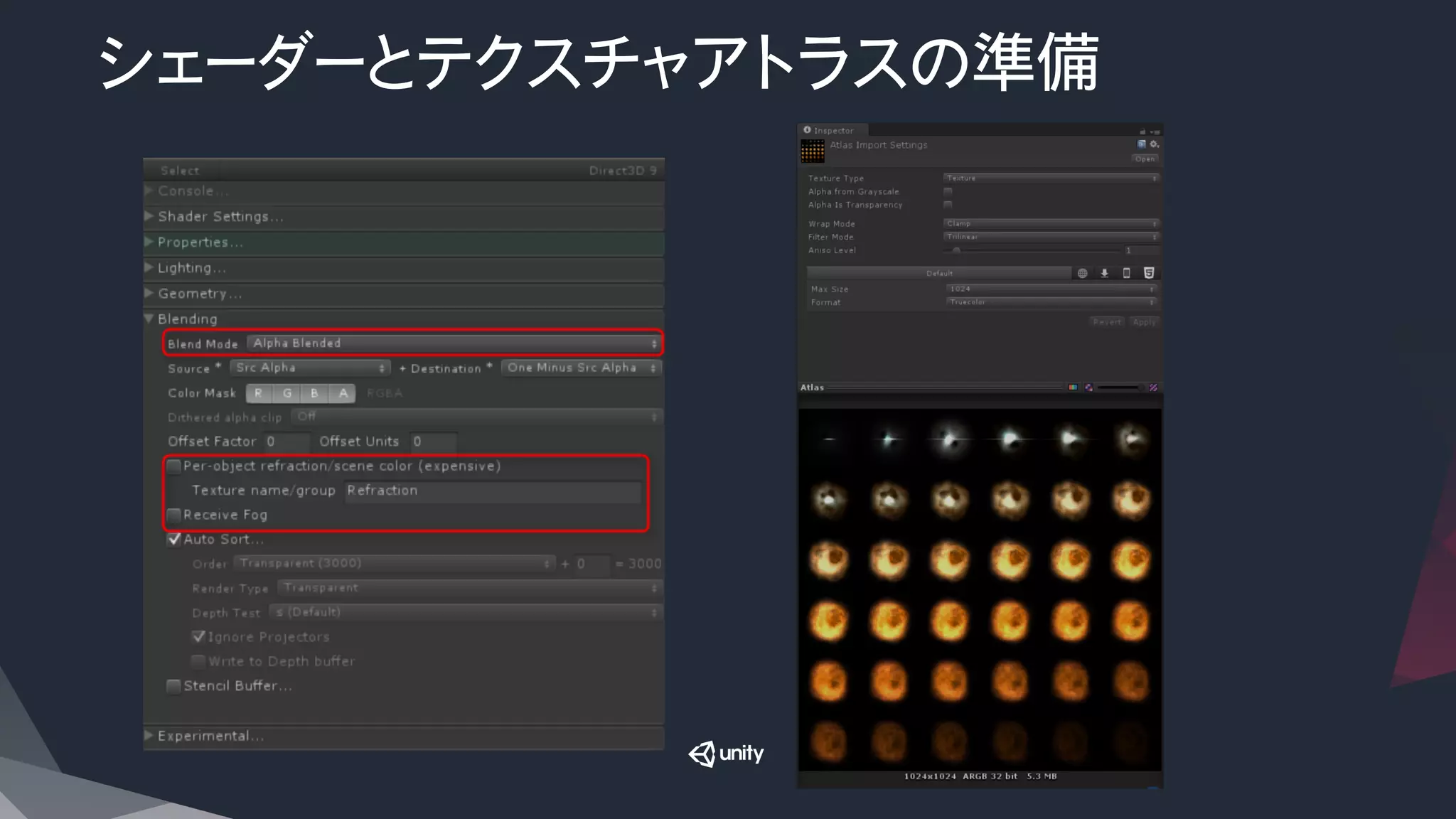Open the Inspector help book icon
1456x819 pixels.
coord(1141,144)
